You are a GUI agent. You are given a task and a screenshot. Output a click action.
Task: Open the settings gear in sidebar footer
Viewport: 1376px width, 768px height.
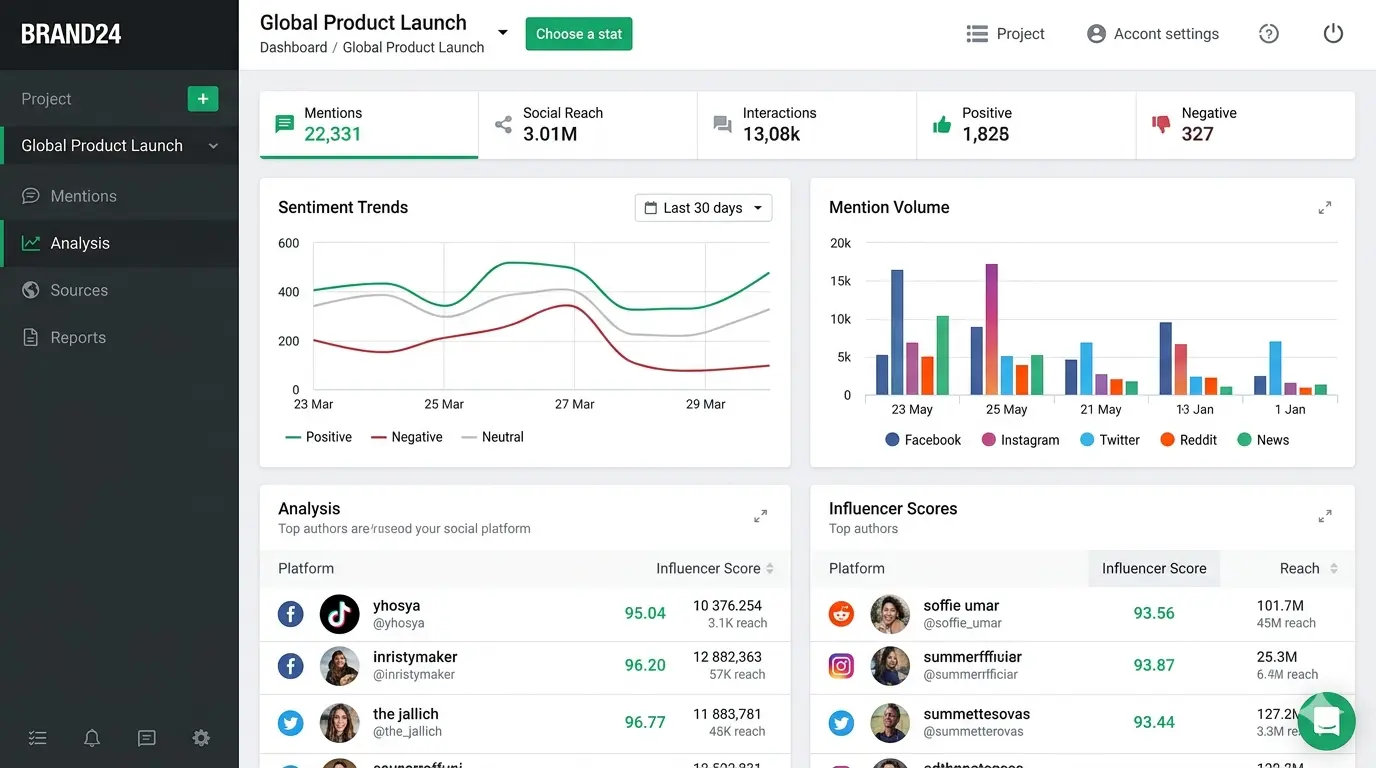point(201,738)
